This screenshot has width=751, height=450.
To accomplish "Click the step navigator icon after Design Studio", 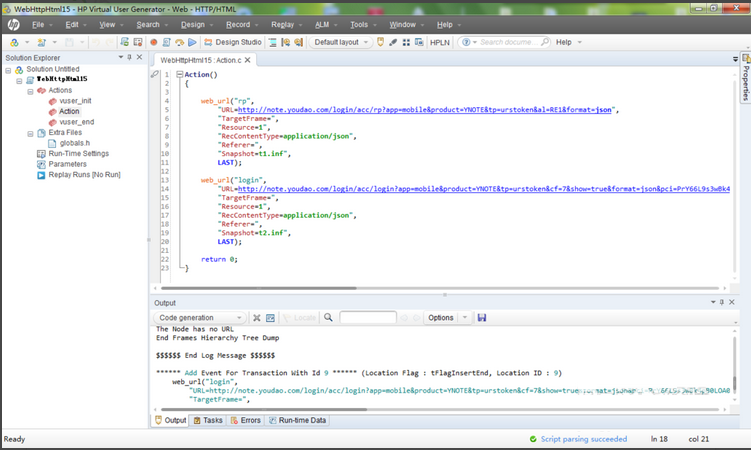I will point(273,42).
